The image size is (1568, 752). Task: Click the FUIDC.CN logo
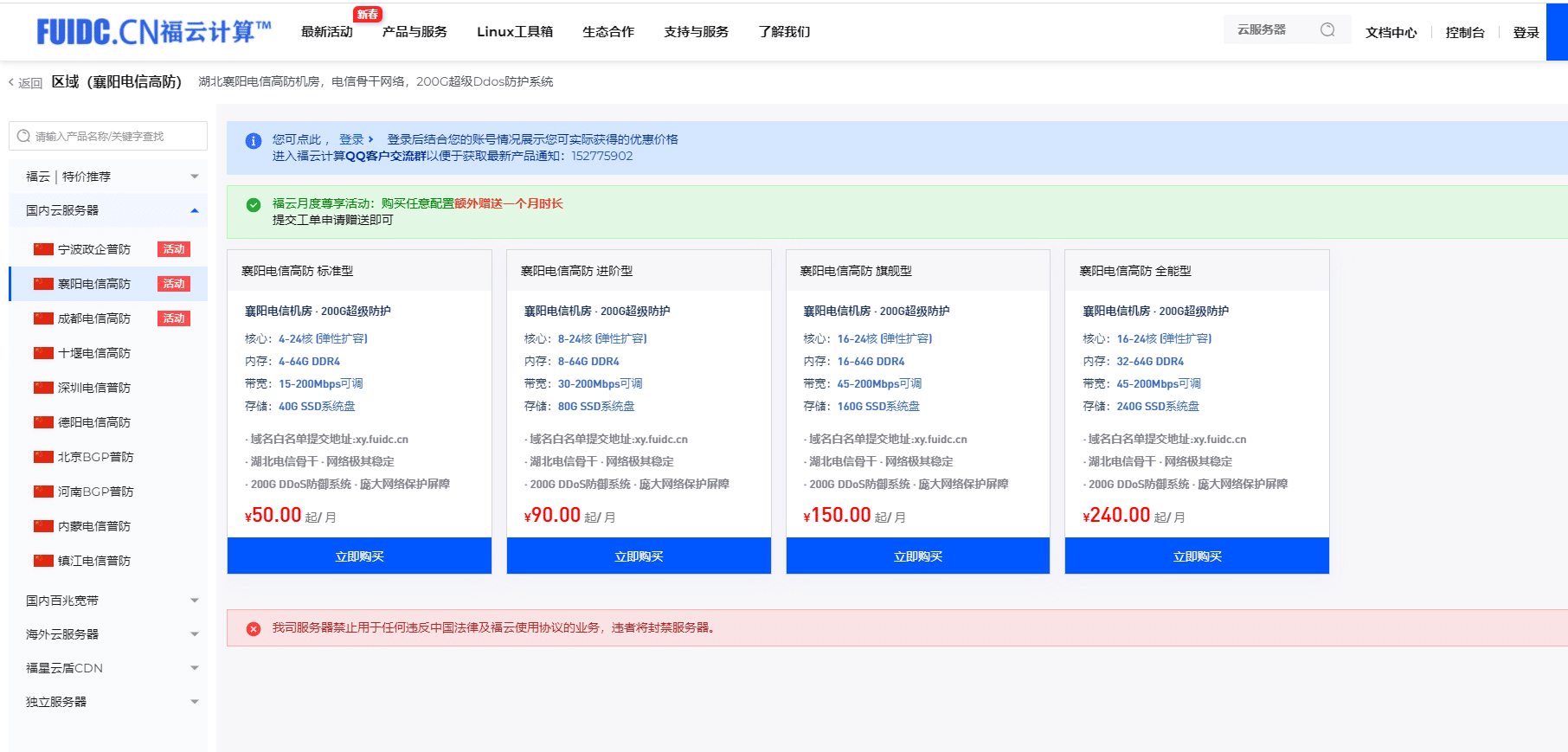tap(153, 32)
